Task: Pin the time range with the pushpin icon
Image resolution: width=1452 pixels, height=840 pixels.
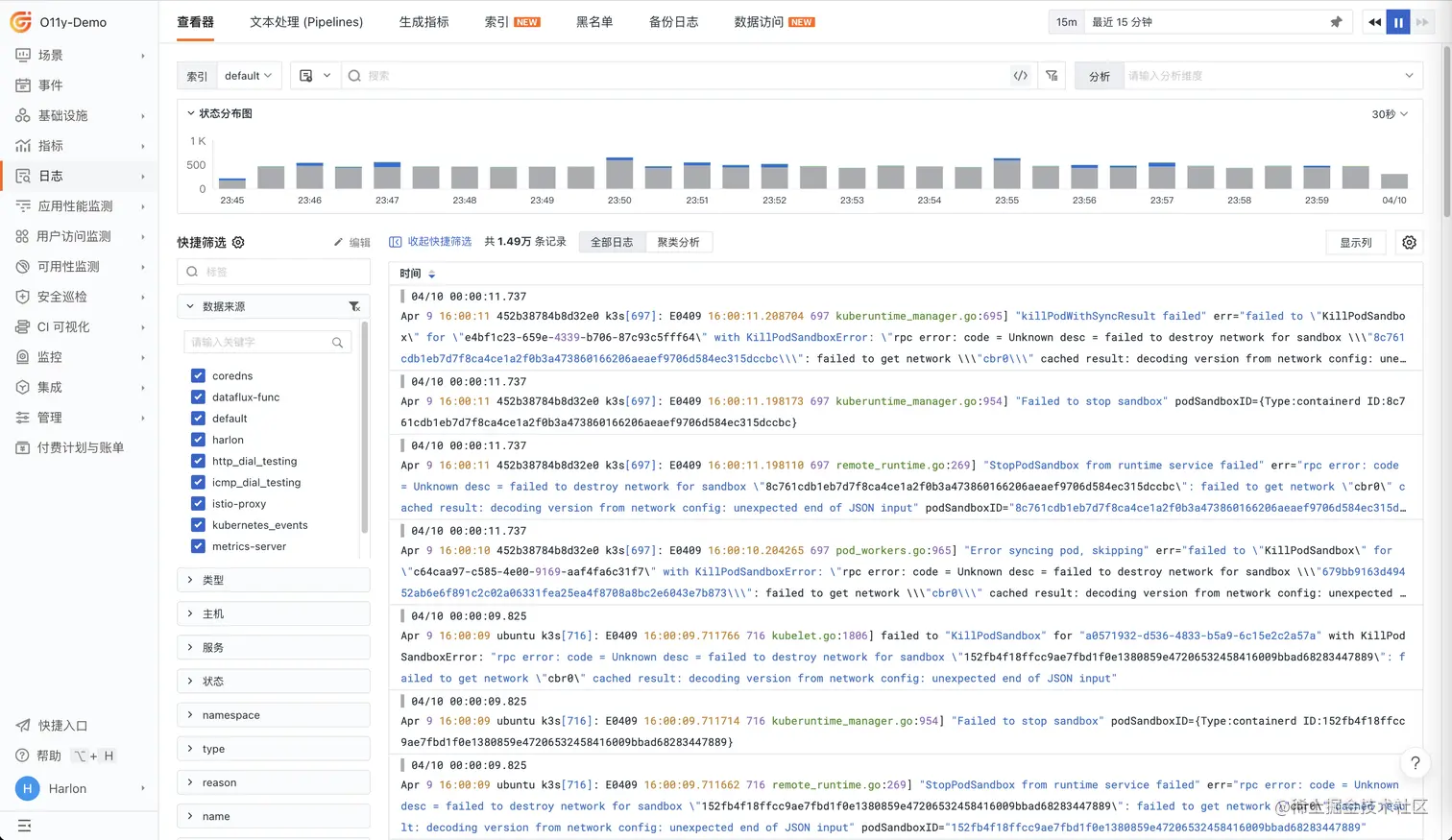Action: [x=1336, y=22]
